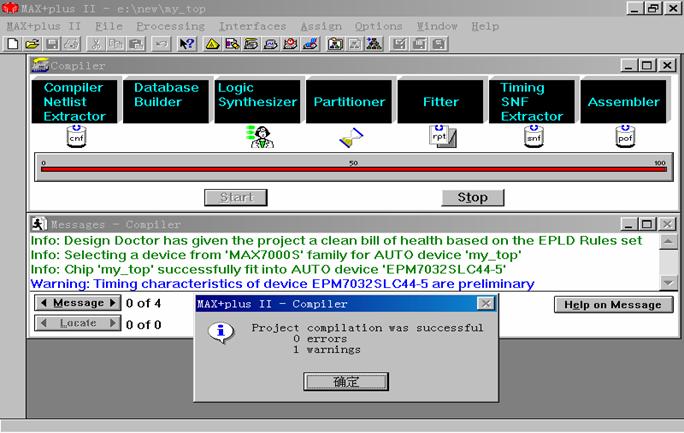Open the Compiler toolbar icon
Image resolution: width=684 pixels, height=433 pixels.
(x=251, y=44)
